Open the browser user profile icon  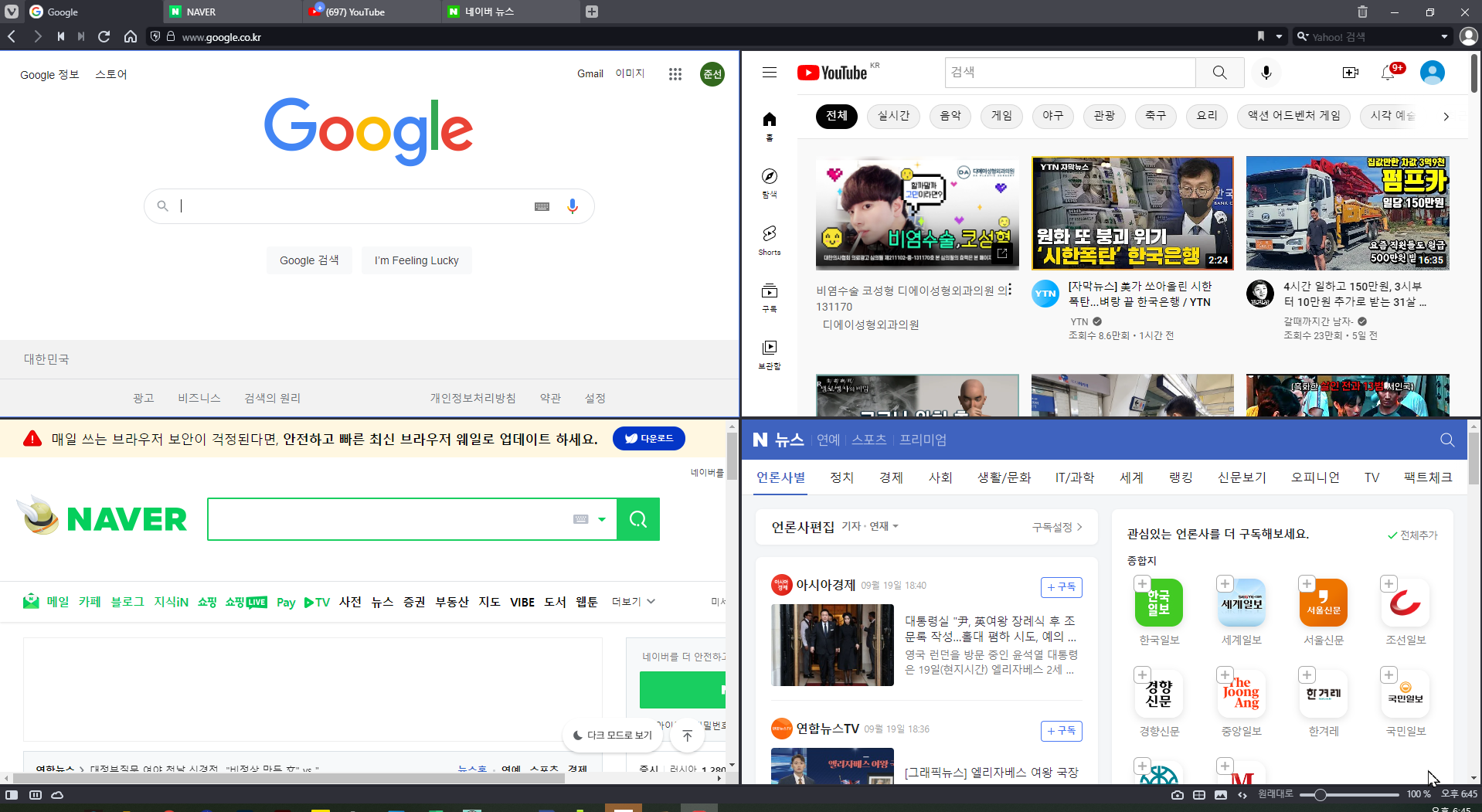pyautogui.click(x=1468, y=36)
